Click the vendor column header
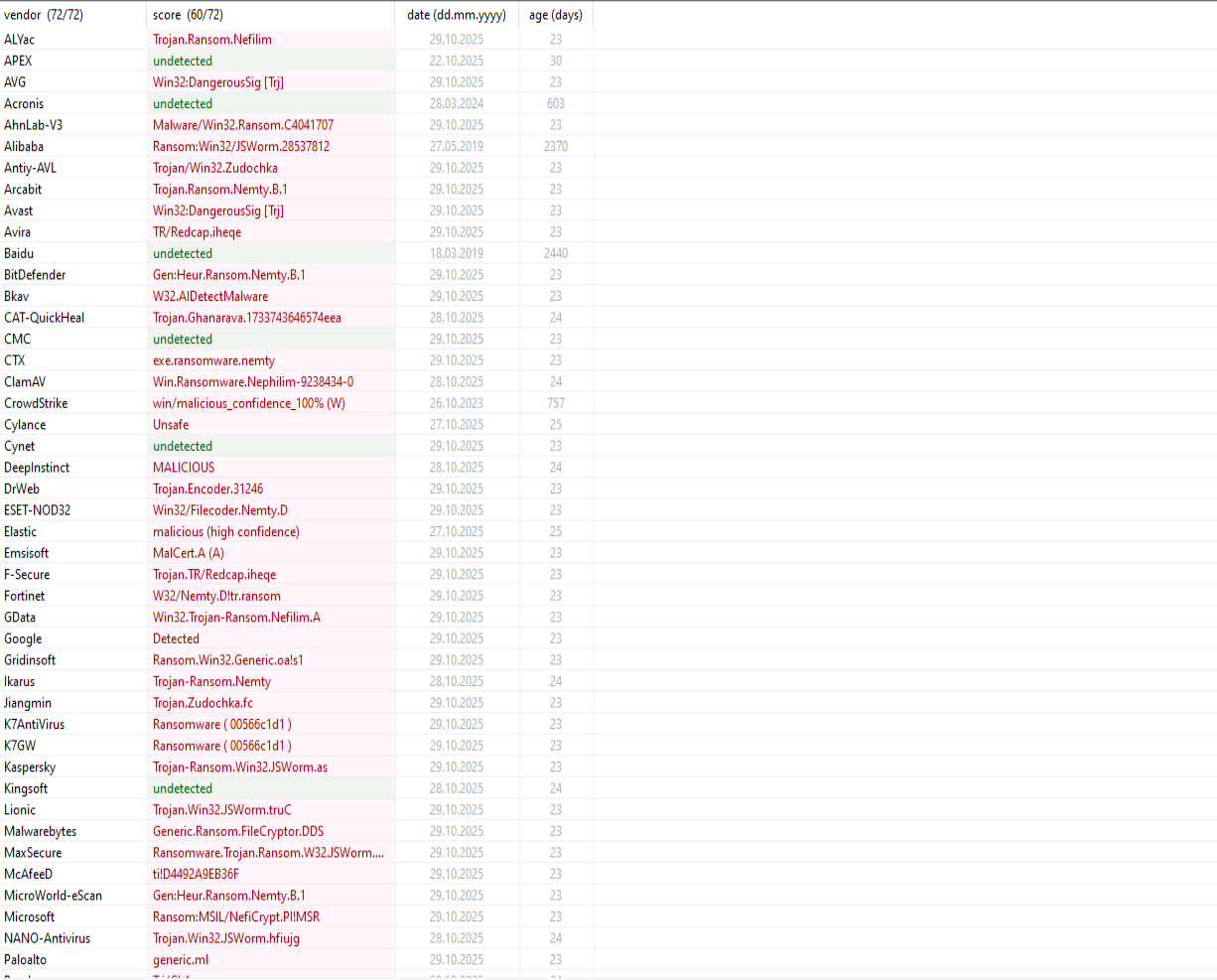Screen dimensions: 1217x980 tap(44, 15)
